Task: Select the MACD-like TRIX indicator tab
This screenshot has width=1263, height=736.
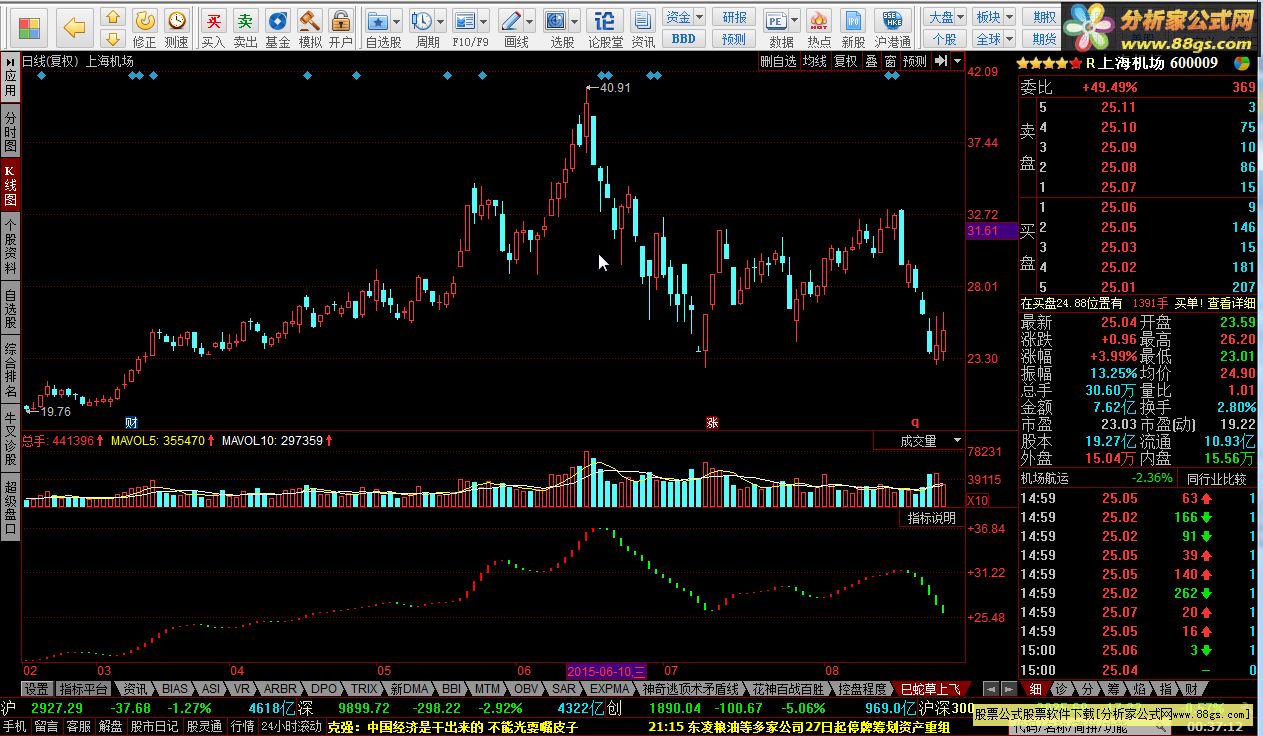Action: pyautogui.click(x=363, y=689)
